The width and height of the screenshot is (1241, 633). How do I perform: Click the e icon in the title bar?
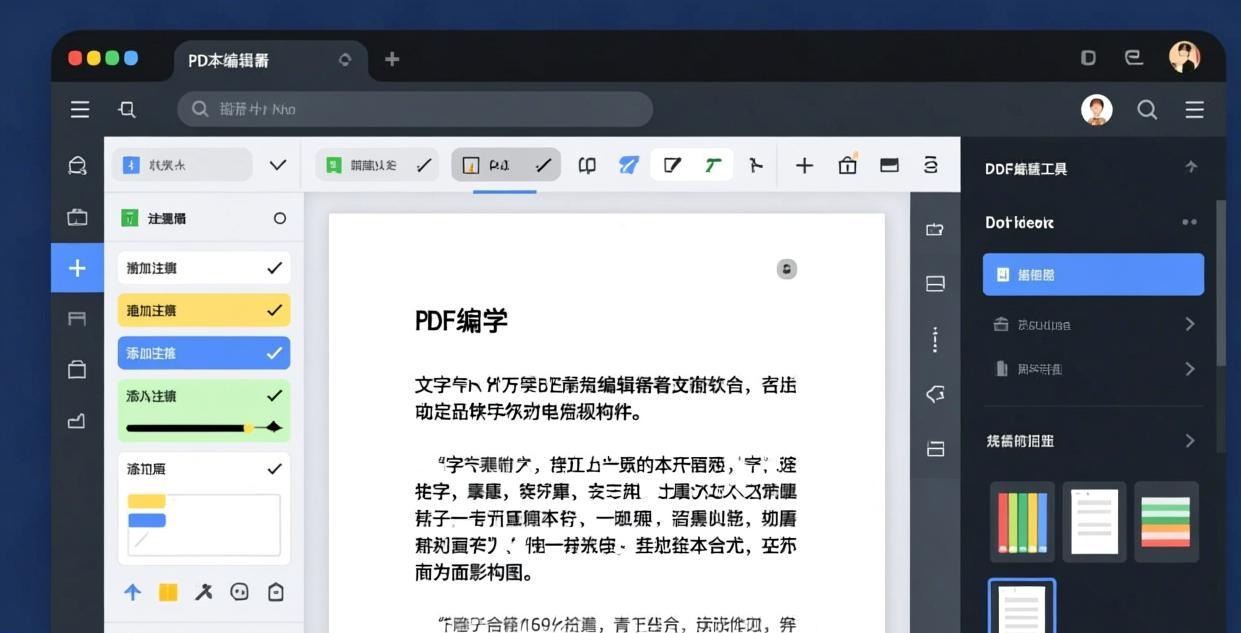1134,58
